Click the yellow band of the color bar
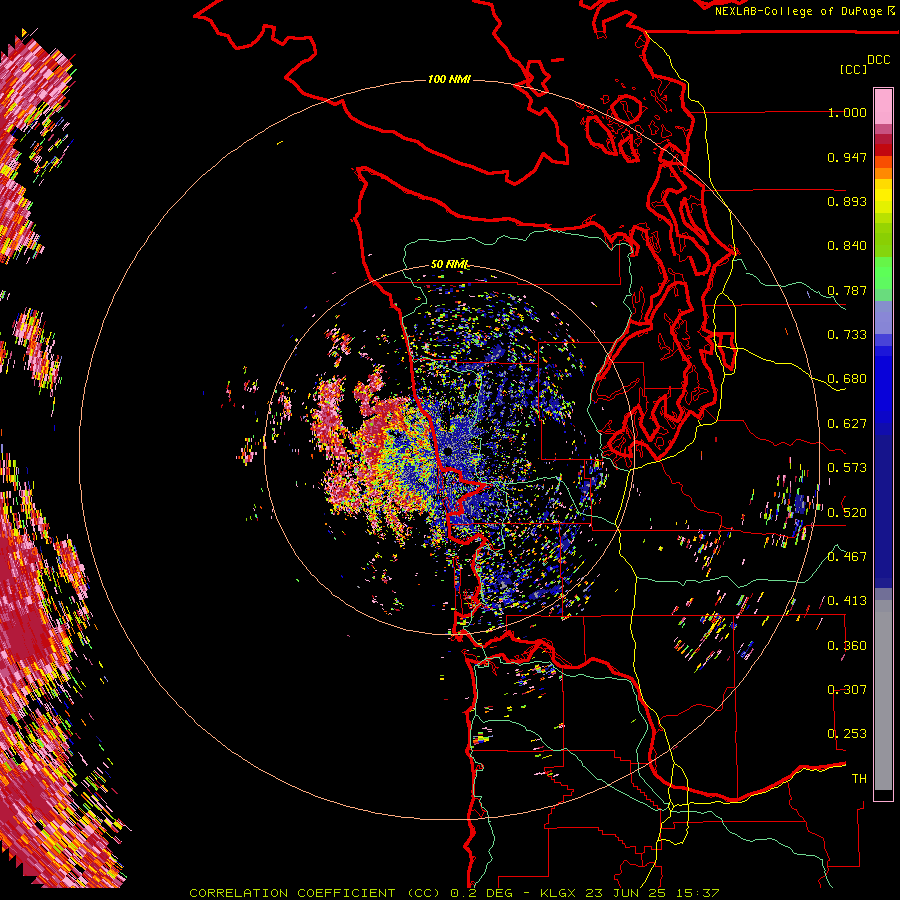The width and height of the screenshot is (900, 900). coord(883,197)
